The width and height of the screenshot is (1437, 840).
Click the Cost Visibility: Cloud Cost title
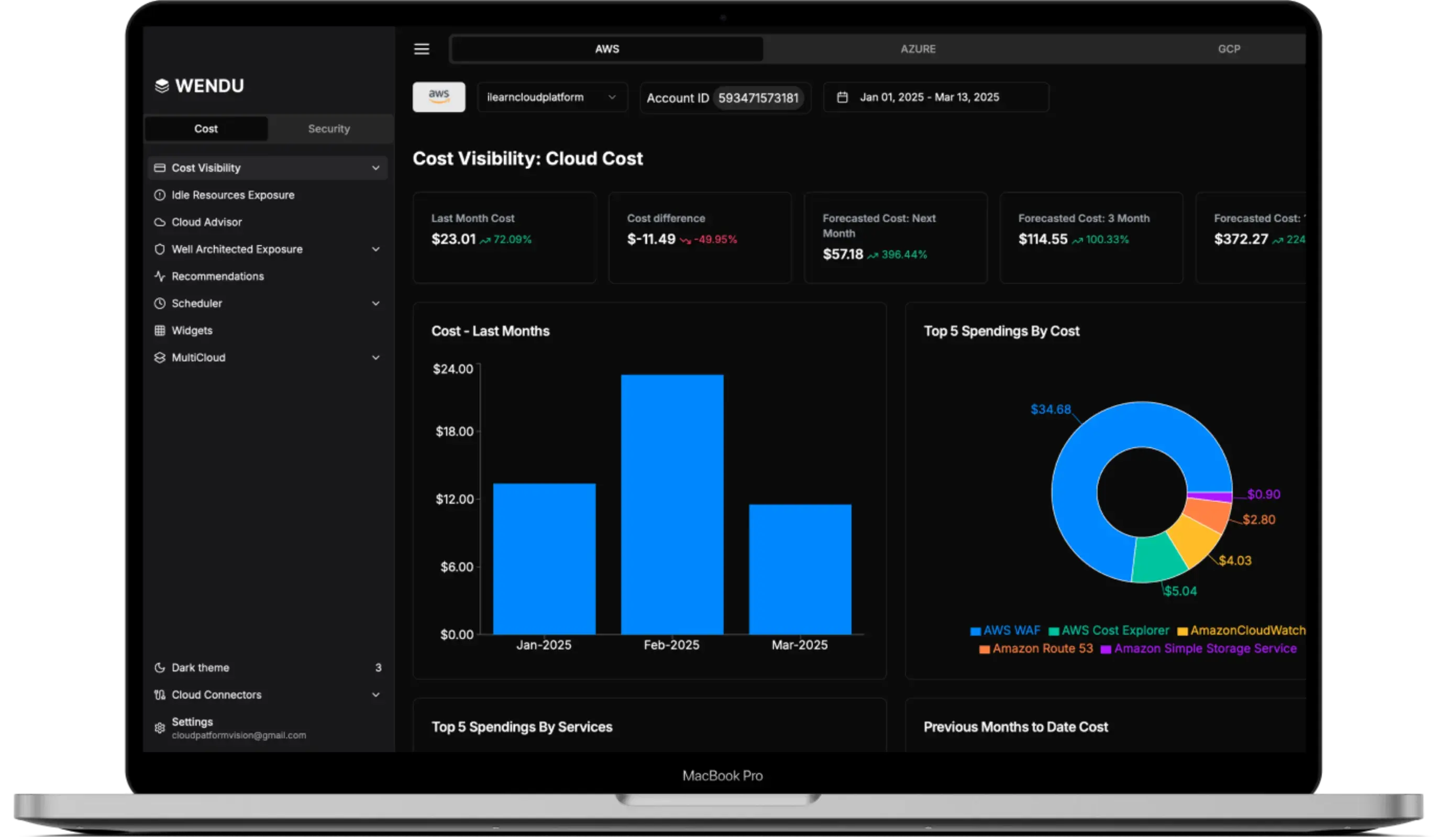point(527,159)
